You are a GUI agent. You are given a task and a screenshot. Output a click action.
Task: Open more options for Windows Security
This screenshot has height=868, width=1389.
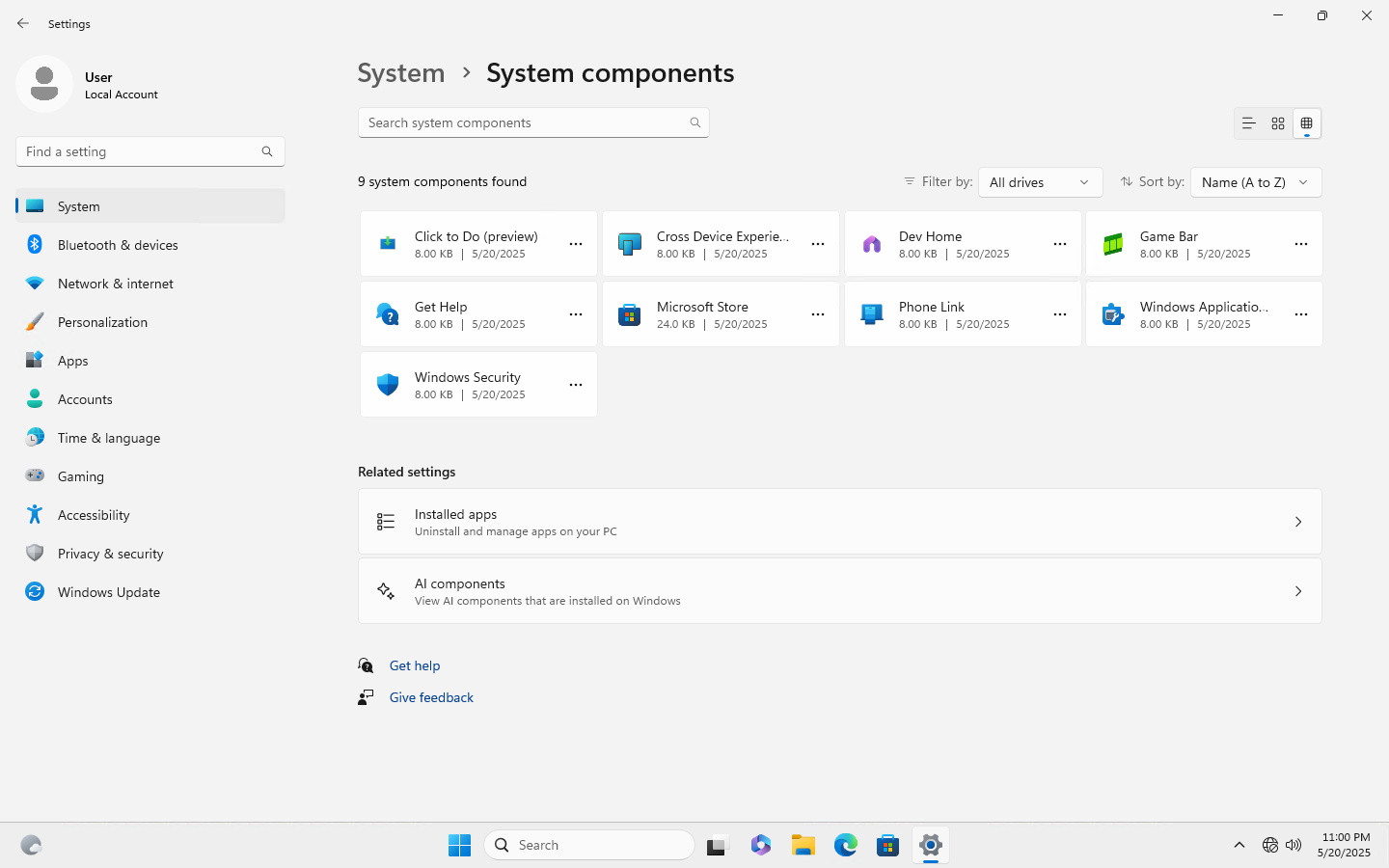tap(576, 385)
